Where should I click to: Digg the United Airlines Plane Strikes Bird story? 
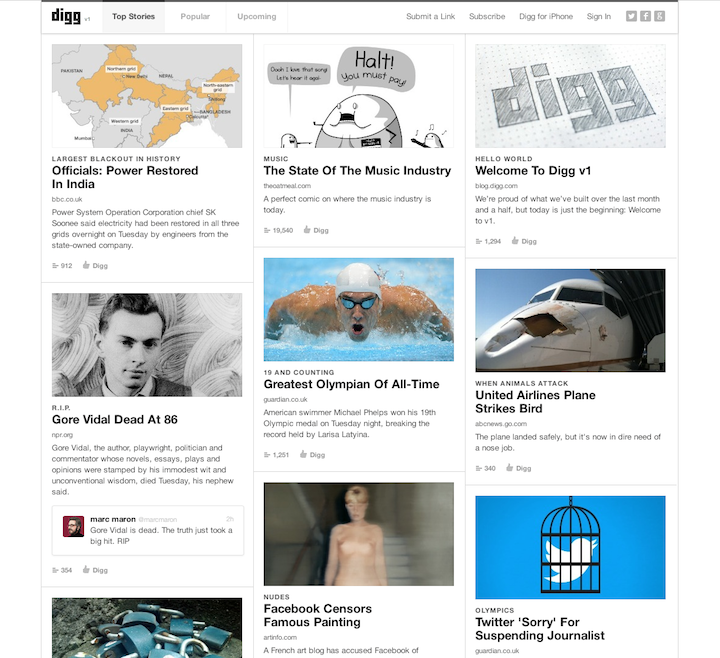click(x=518, y=468)
